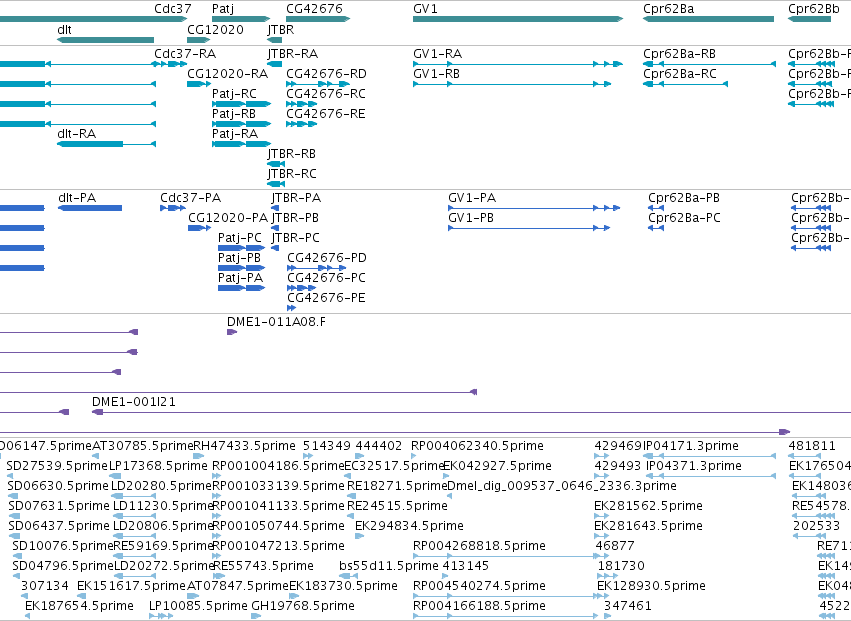
Task: Select the CG42676-PD protein label
Action: tap(327, 257)
